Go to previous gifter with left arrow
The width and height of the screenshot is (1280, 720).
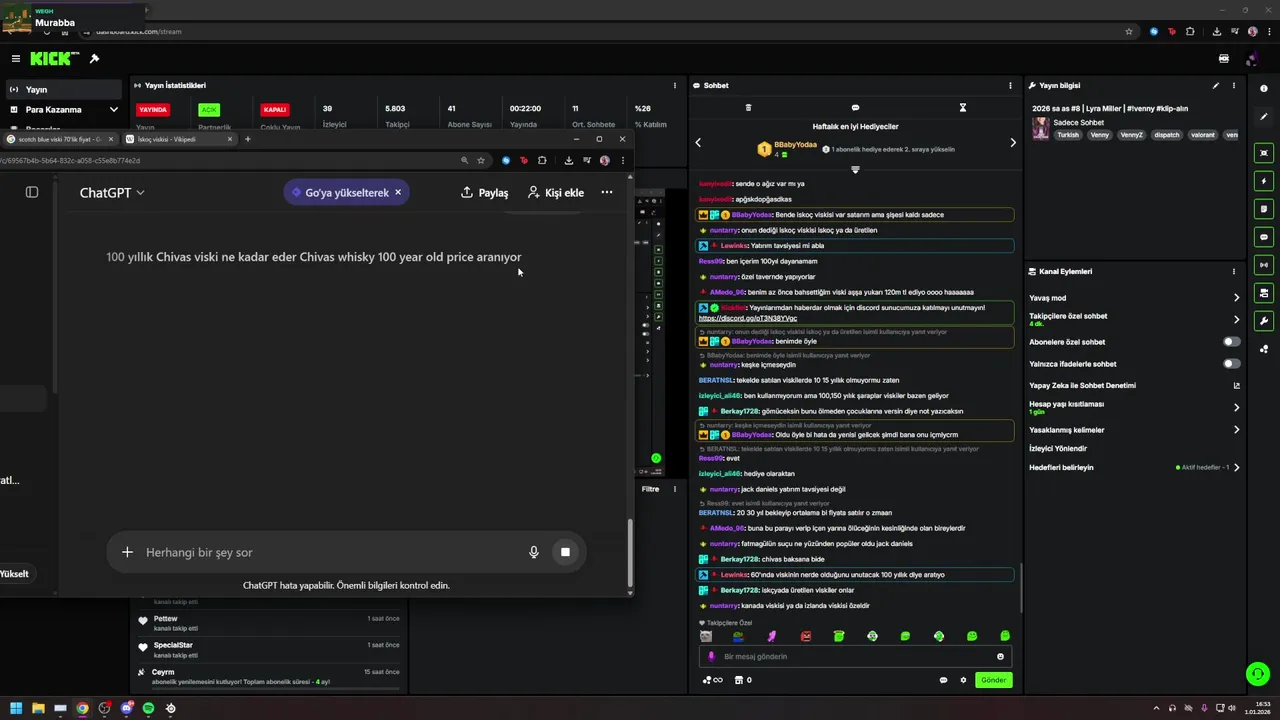[698, 142]
